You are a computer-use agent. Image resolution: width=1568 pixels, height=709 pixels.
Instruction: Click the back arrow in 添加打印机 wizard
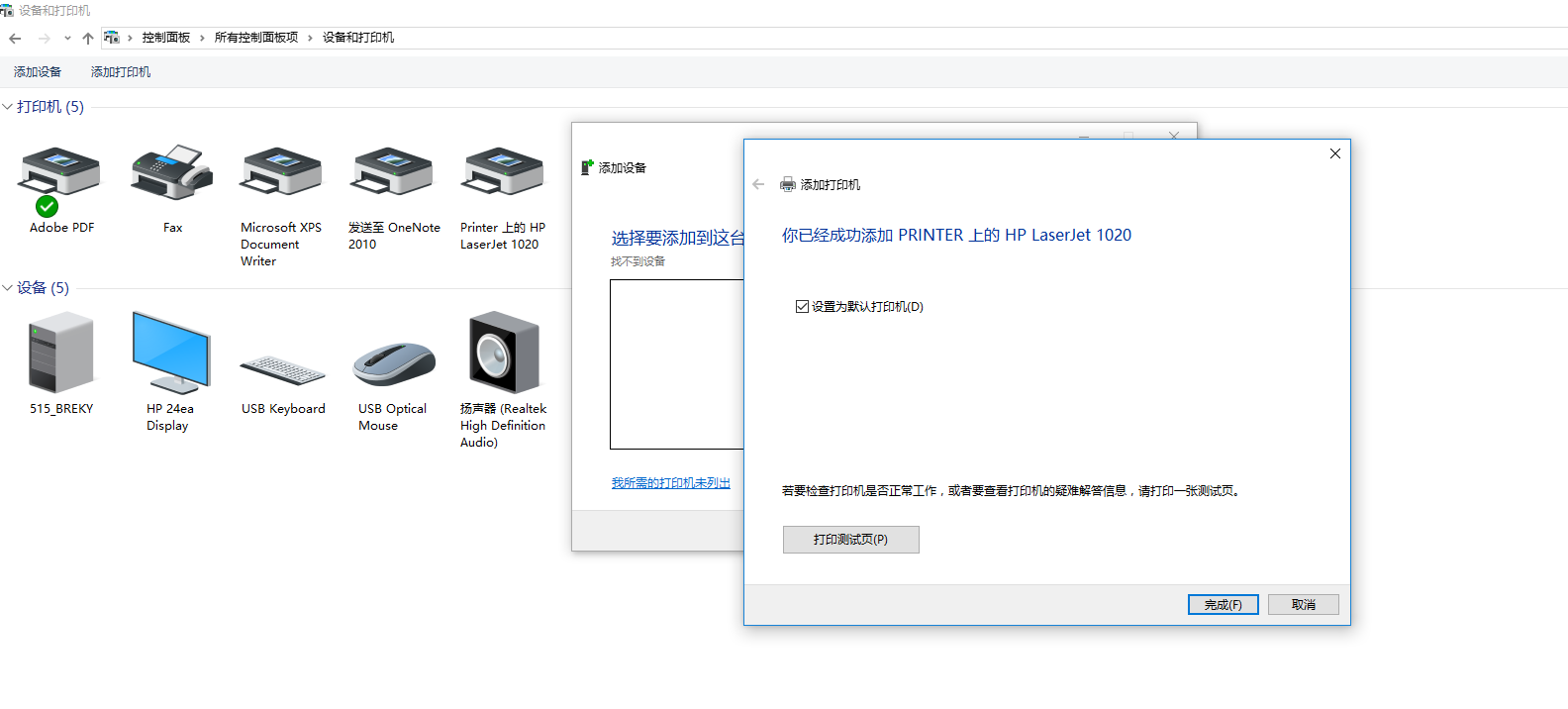[x=758, y=184]
